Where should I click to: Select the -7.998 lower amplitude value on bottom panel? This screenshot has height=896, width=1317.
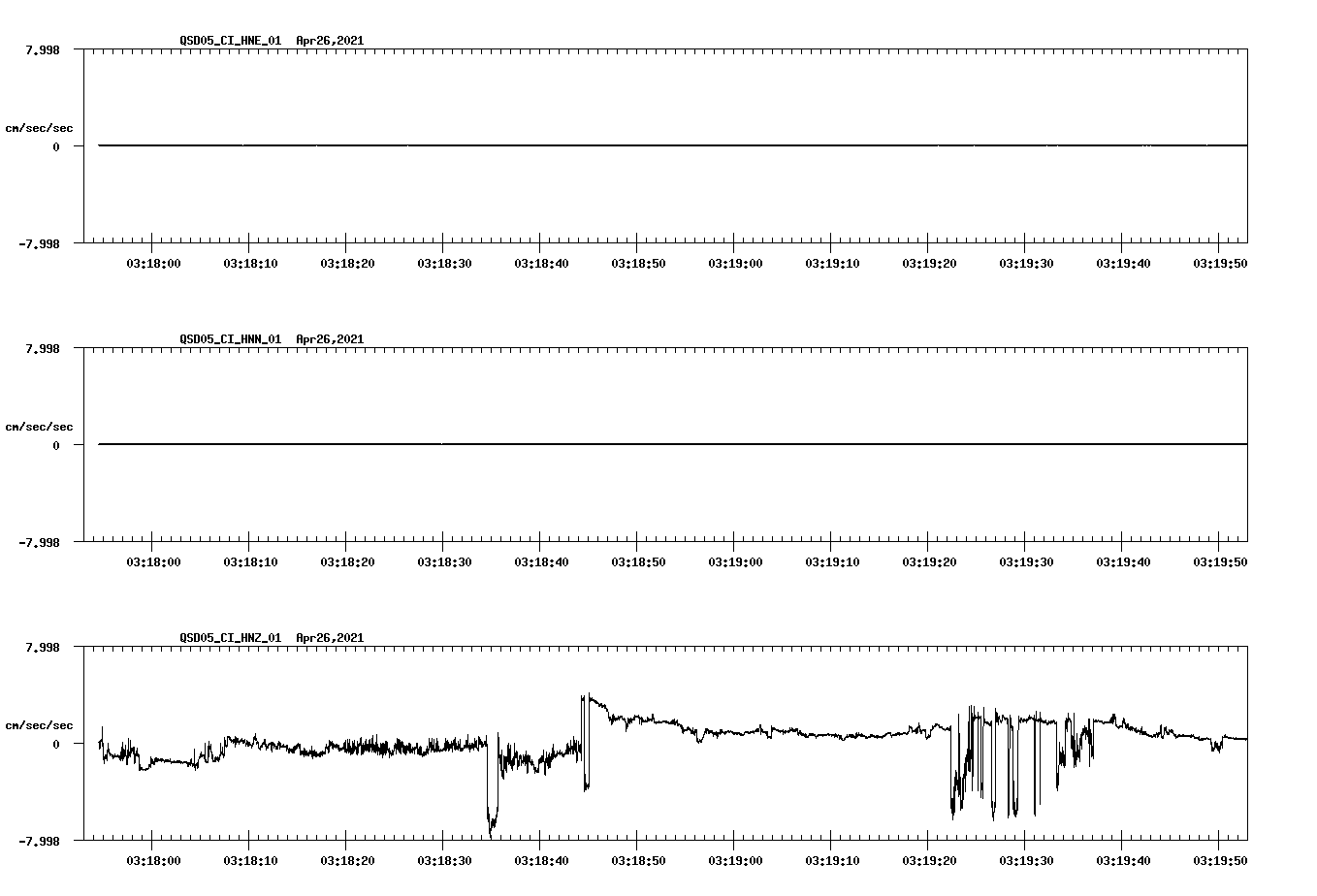pyautogui.click(x=39, y=842)
